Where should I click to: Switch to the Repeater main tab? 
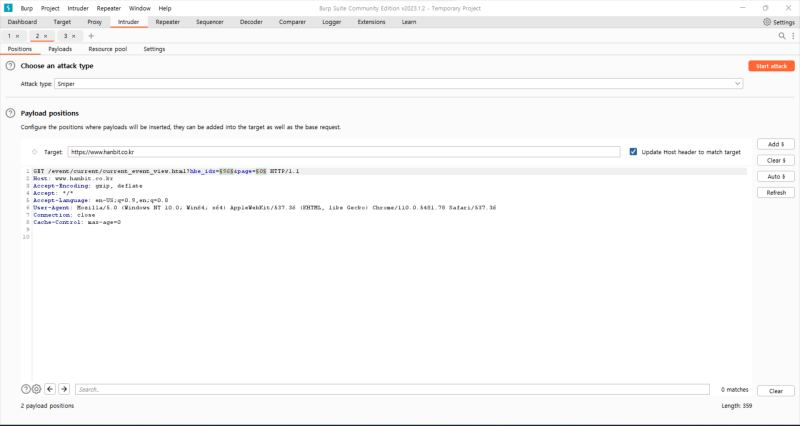click(167, 22)
